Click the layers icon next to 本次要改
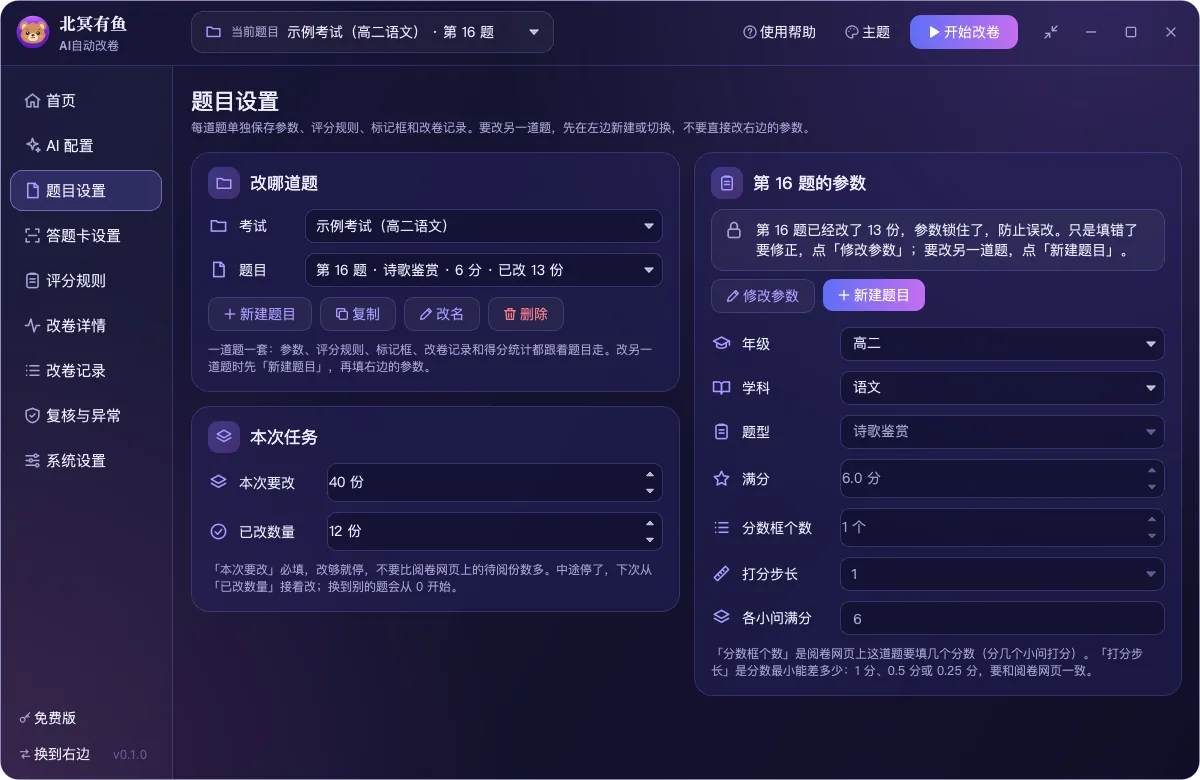 point(218,482)
